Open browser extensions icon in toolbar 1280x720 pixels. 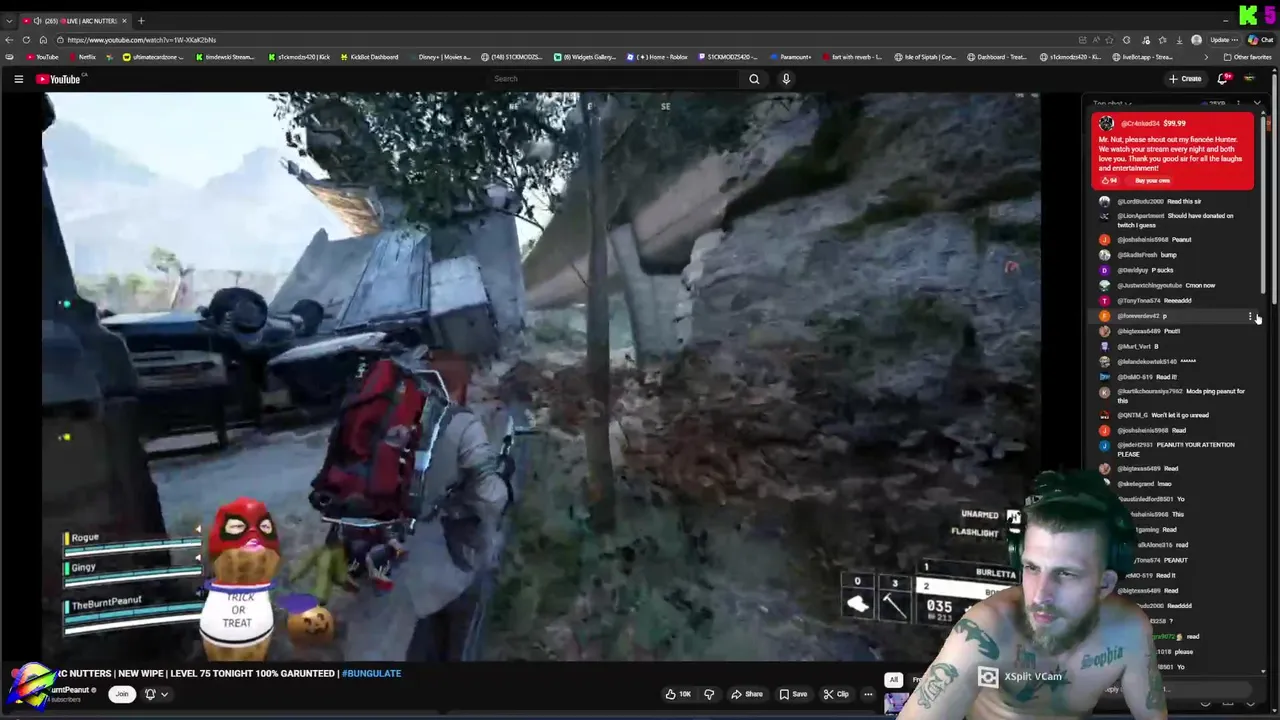(x=1126, y=40)
